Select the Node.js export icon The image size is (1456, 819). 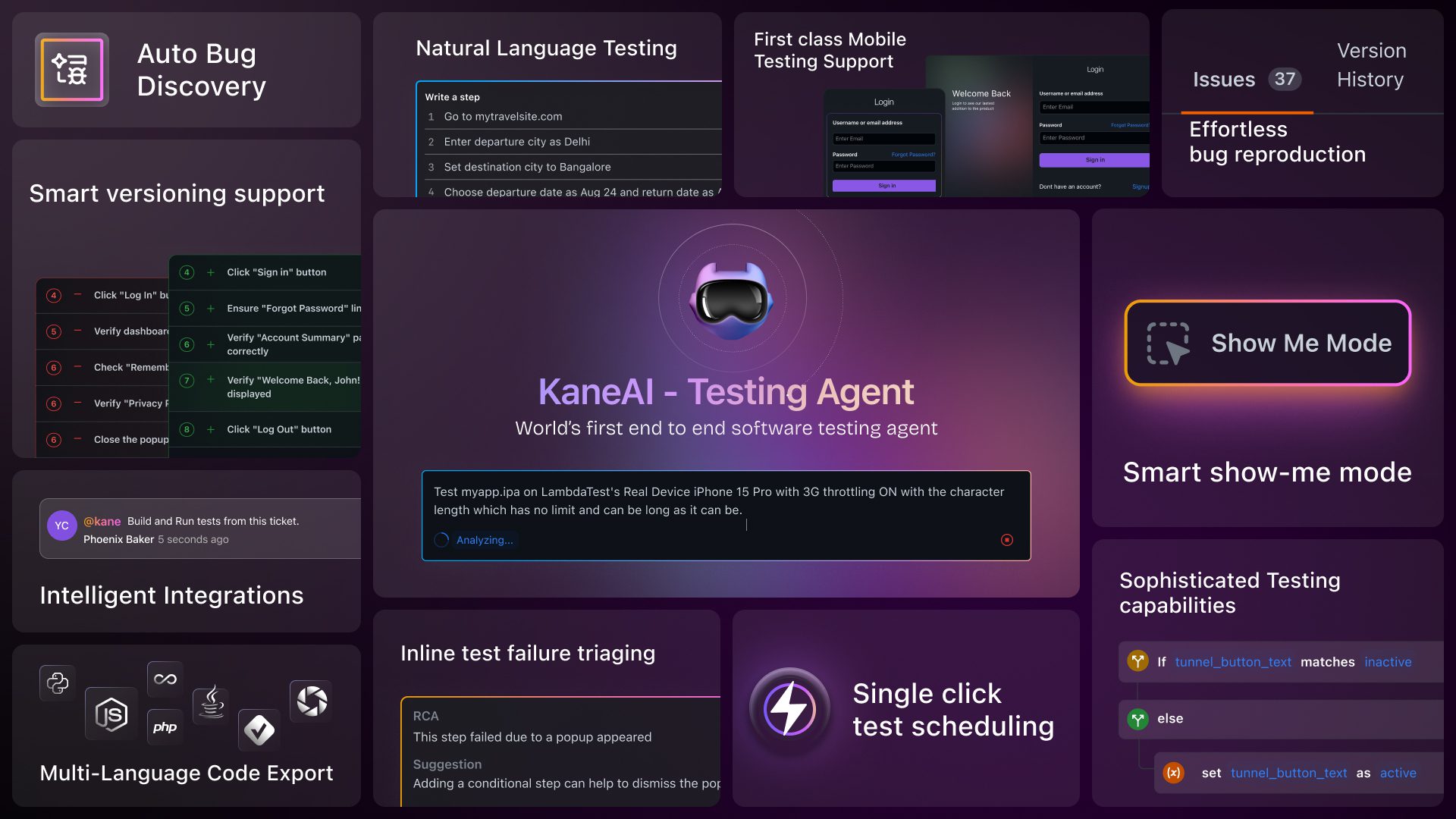point(111,714)
